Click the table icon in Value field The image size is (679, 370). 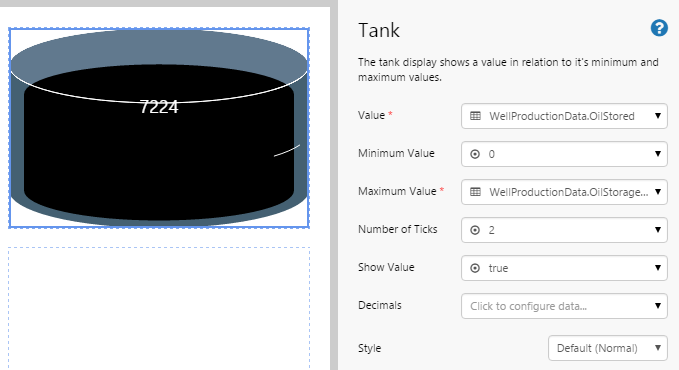475,116
